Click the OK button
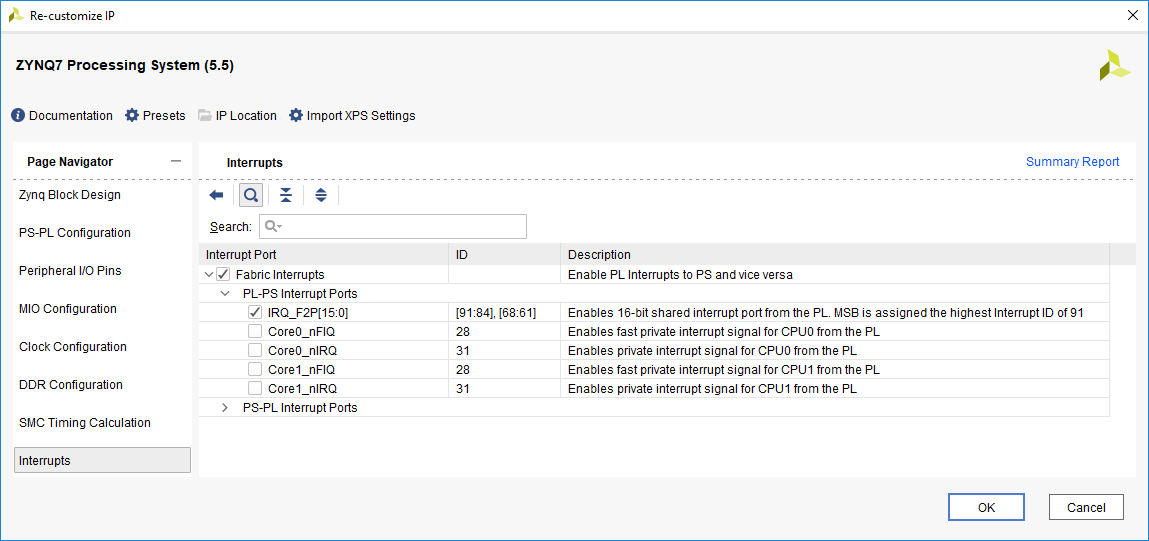This screenshot has width=1149, height=541. tap(986, 507)
